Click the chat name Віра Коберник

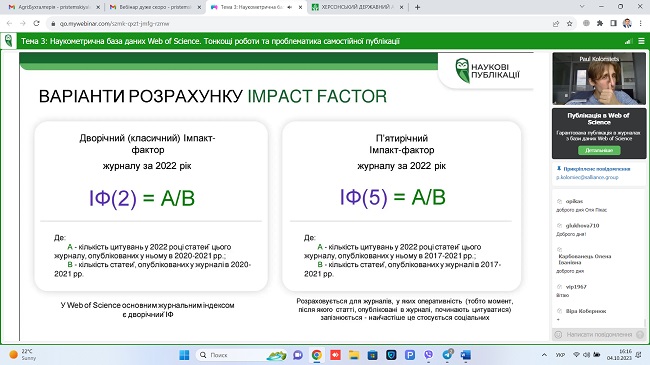point(586,311)
